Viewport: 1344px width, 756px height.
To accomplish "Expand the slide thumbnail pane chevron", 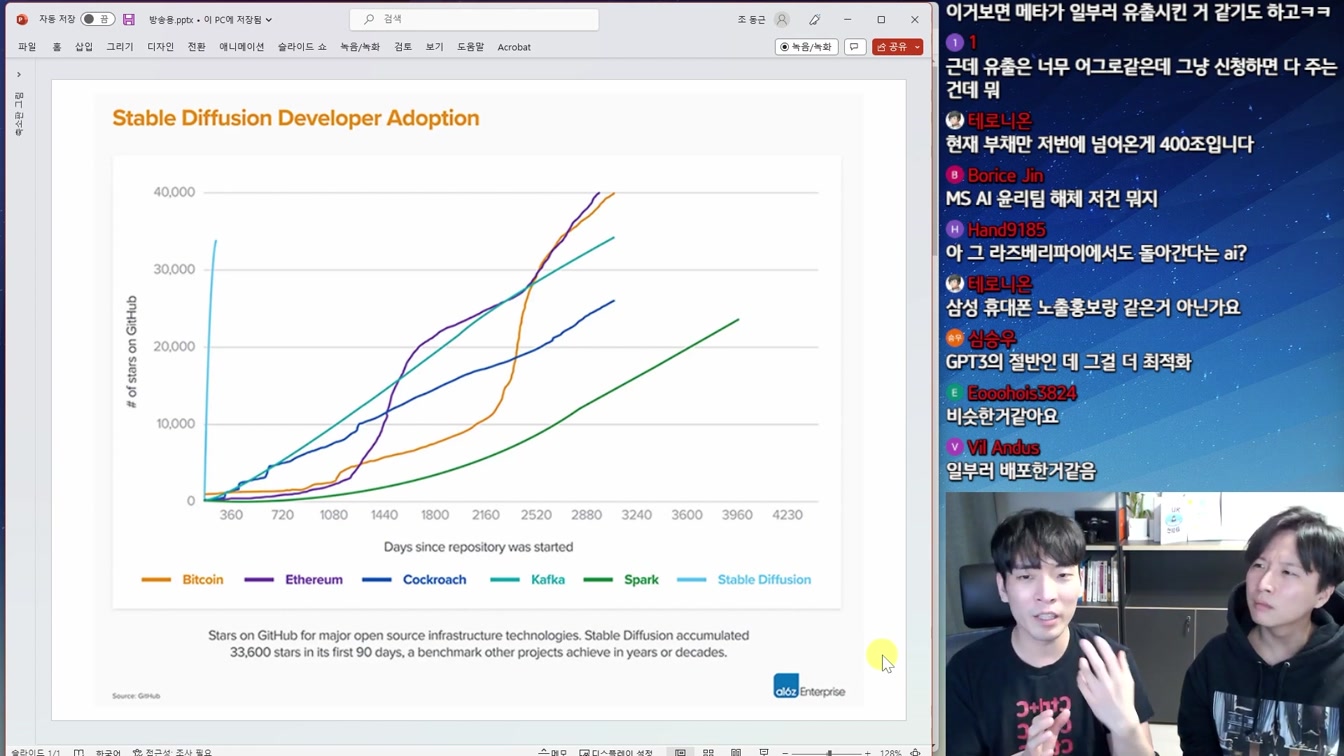I will click(18, 74).
